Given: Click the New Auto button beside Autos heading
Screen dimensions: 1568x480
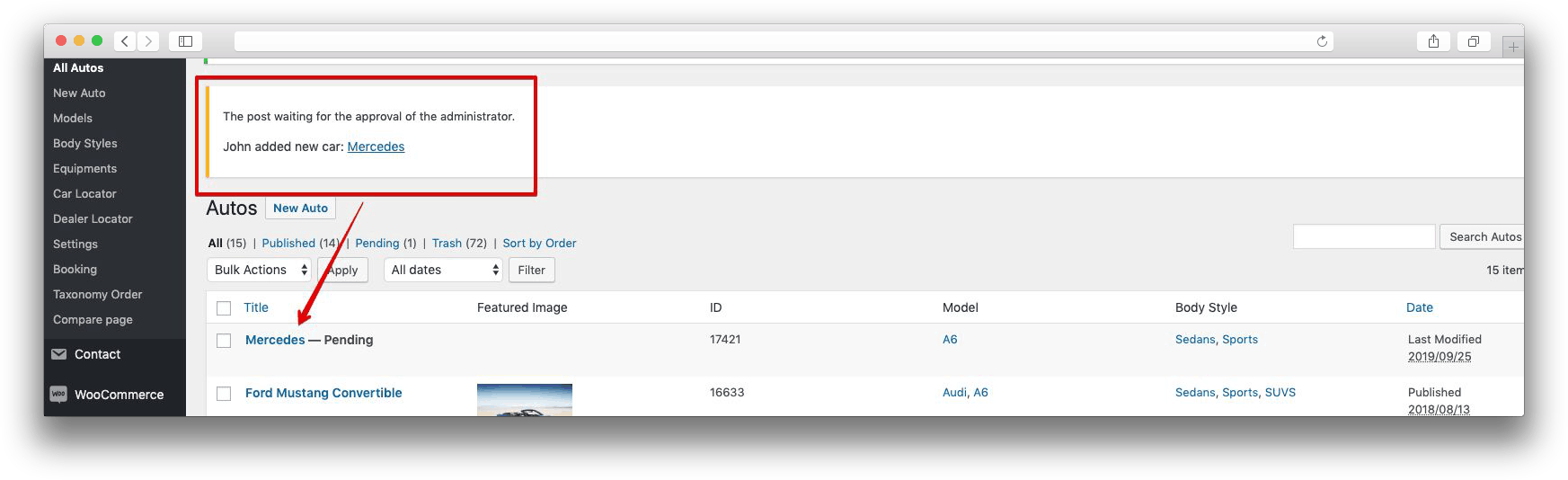Looking at the screenshot, I should [x=300, y=208].
